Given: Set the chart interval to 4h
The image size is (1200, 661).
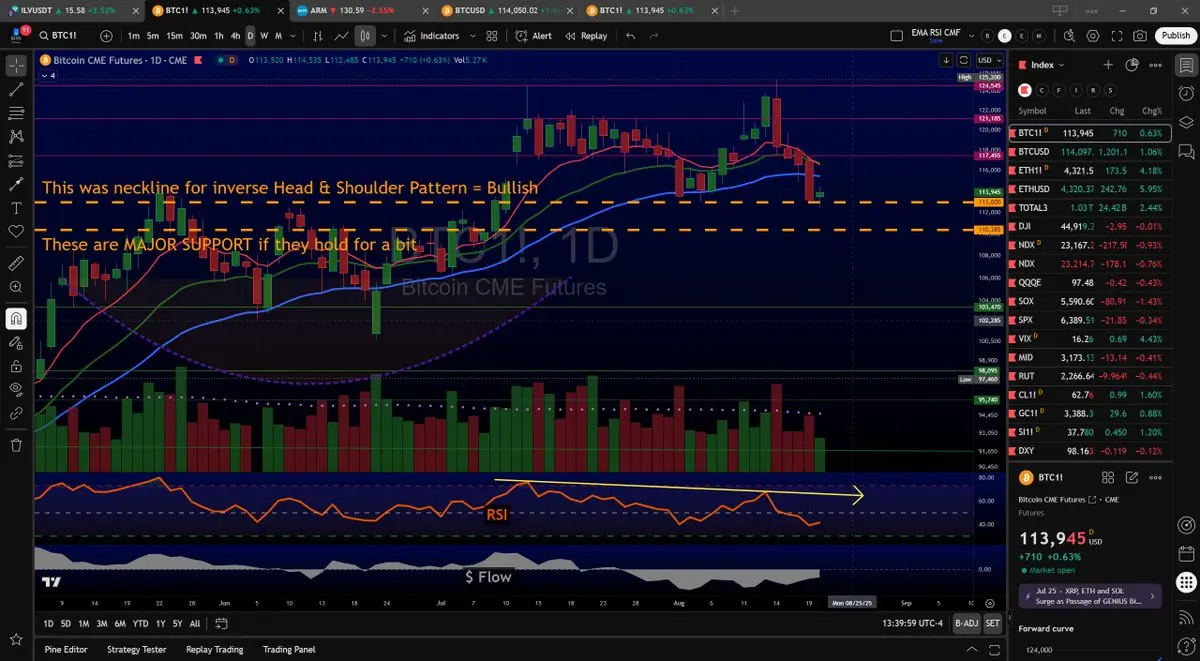Looking at the screenshot, I should [235, 35].
